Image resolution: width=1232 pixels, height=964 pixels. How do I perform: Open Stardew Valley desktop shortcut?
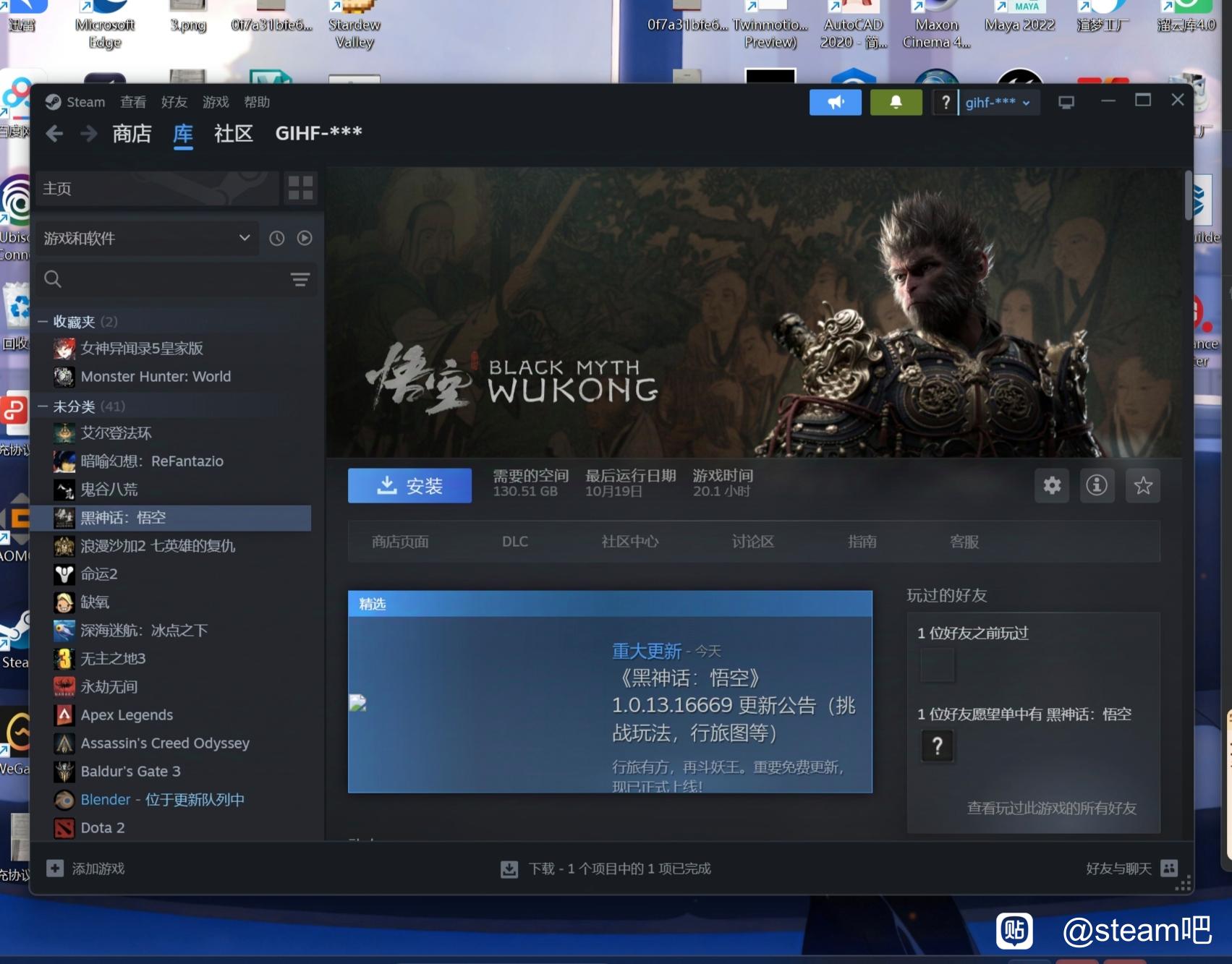354,26
